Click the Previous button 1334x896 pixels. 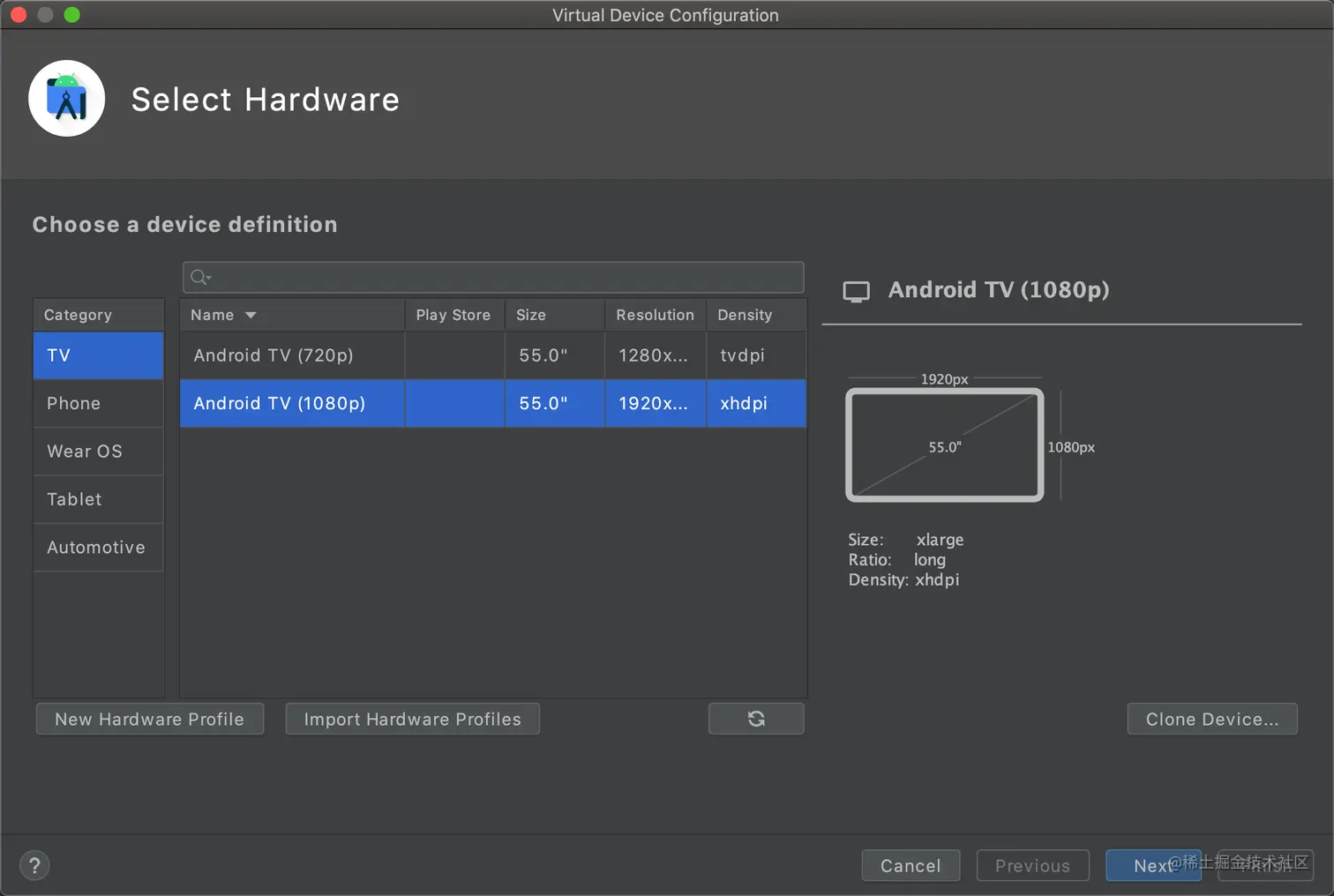[1032, 865]
